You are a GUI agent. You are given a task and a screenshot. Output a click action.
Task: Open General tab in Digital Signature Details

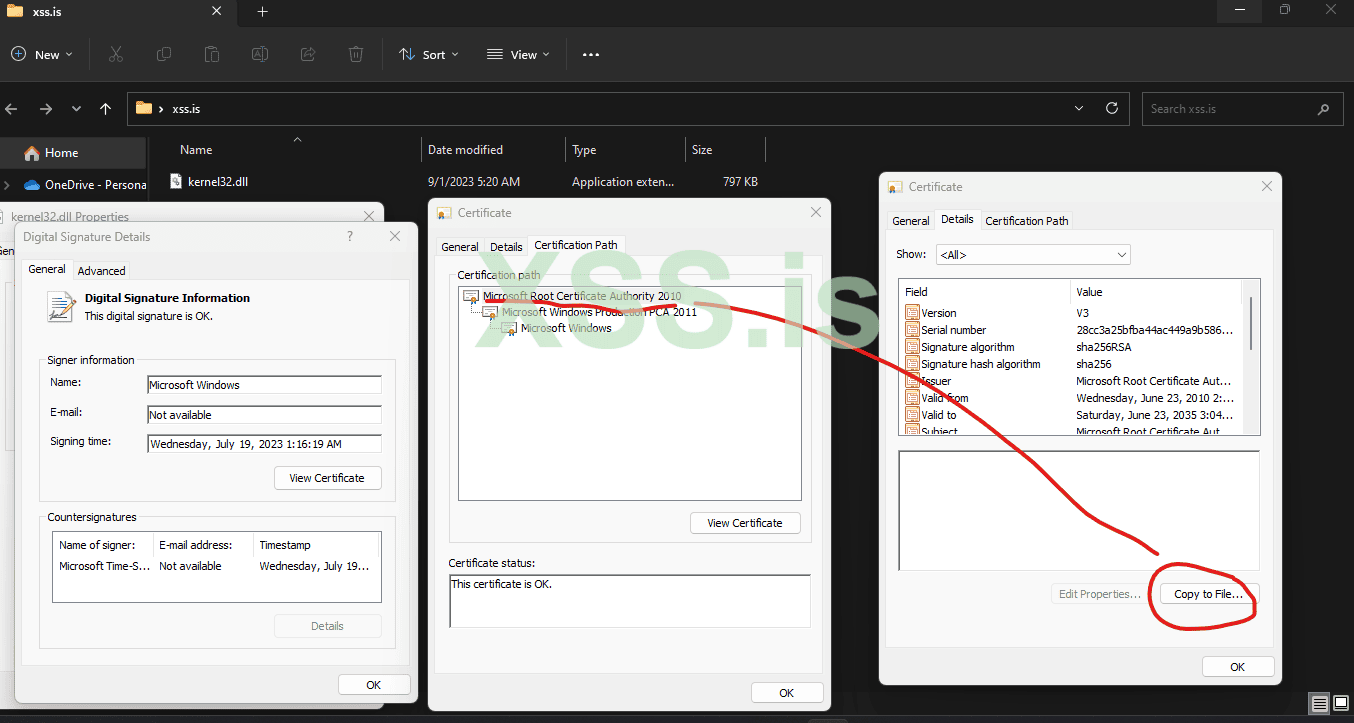tap(47, 269)
